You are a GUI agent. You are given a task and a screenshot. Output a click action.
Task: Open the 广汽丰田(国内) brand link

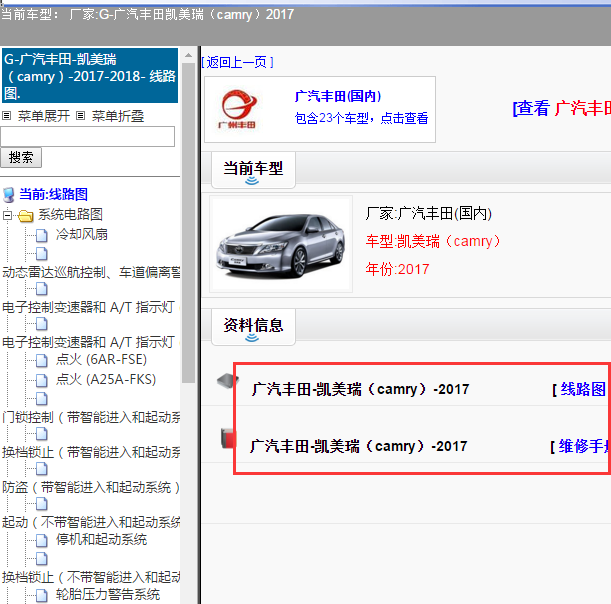tap(338, 96)
